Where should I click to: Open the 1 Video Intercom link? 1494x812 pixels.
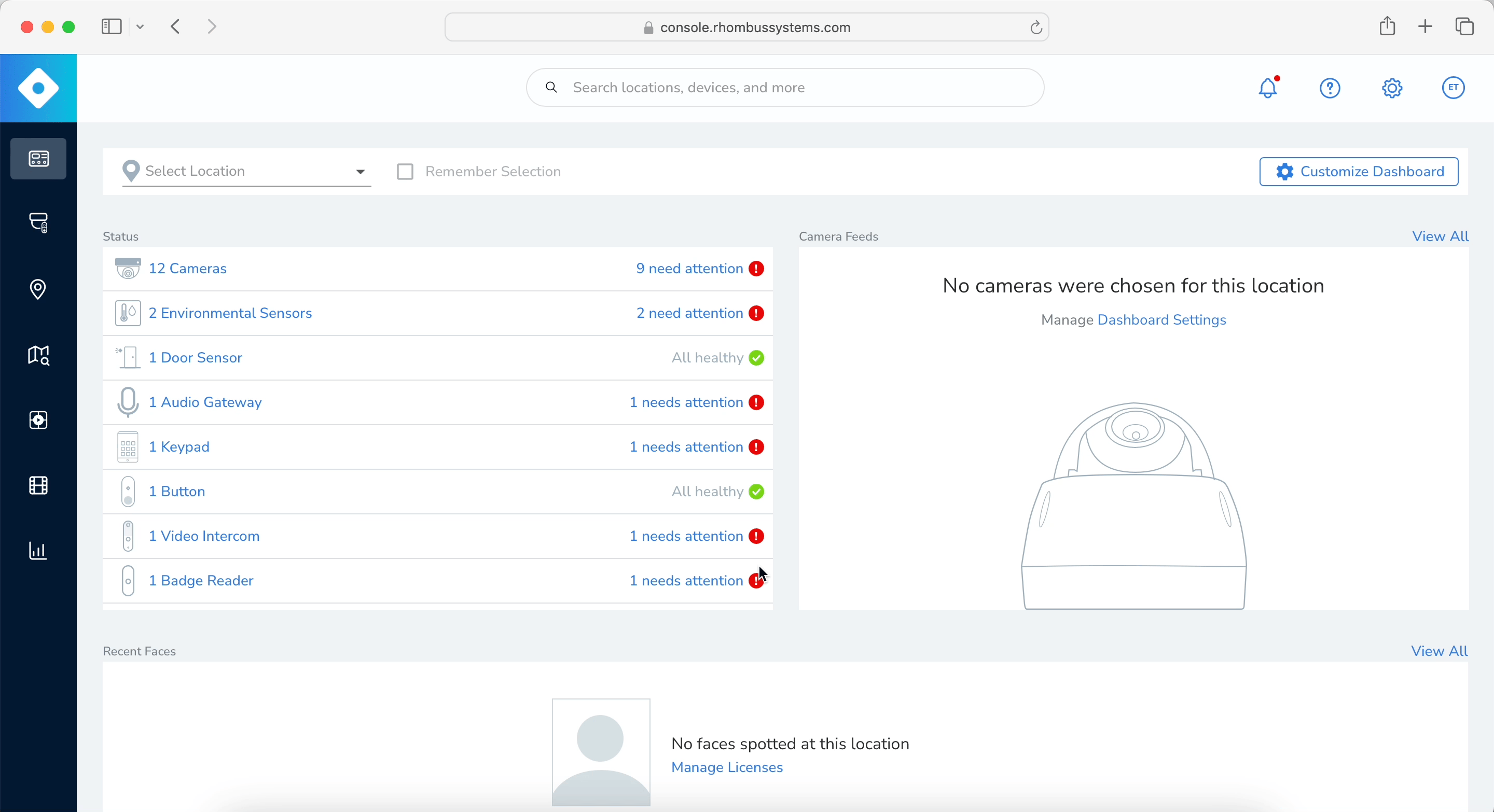click(204, 536)
